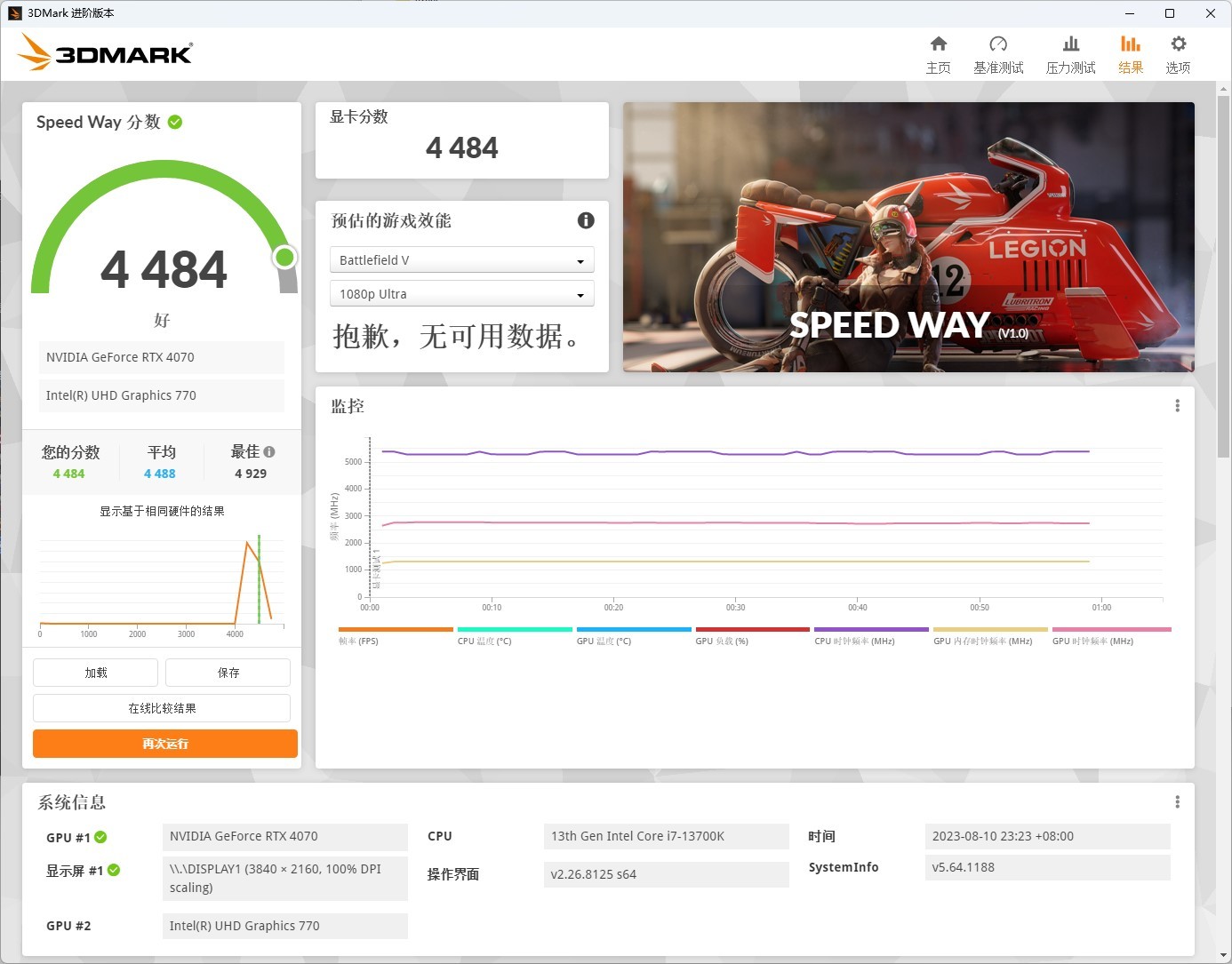Screen dimensions: 1232x964
Task: Click the Intel(R) UHD Graphics 770 field under gauge
Action: click(x=162, y=395)
